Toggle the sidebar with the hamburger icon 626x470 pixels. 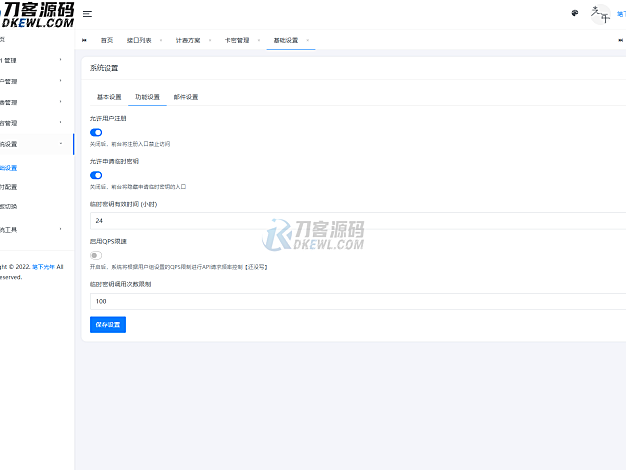click(x=87, y=14)
